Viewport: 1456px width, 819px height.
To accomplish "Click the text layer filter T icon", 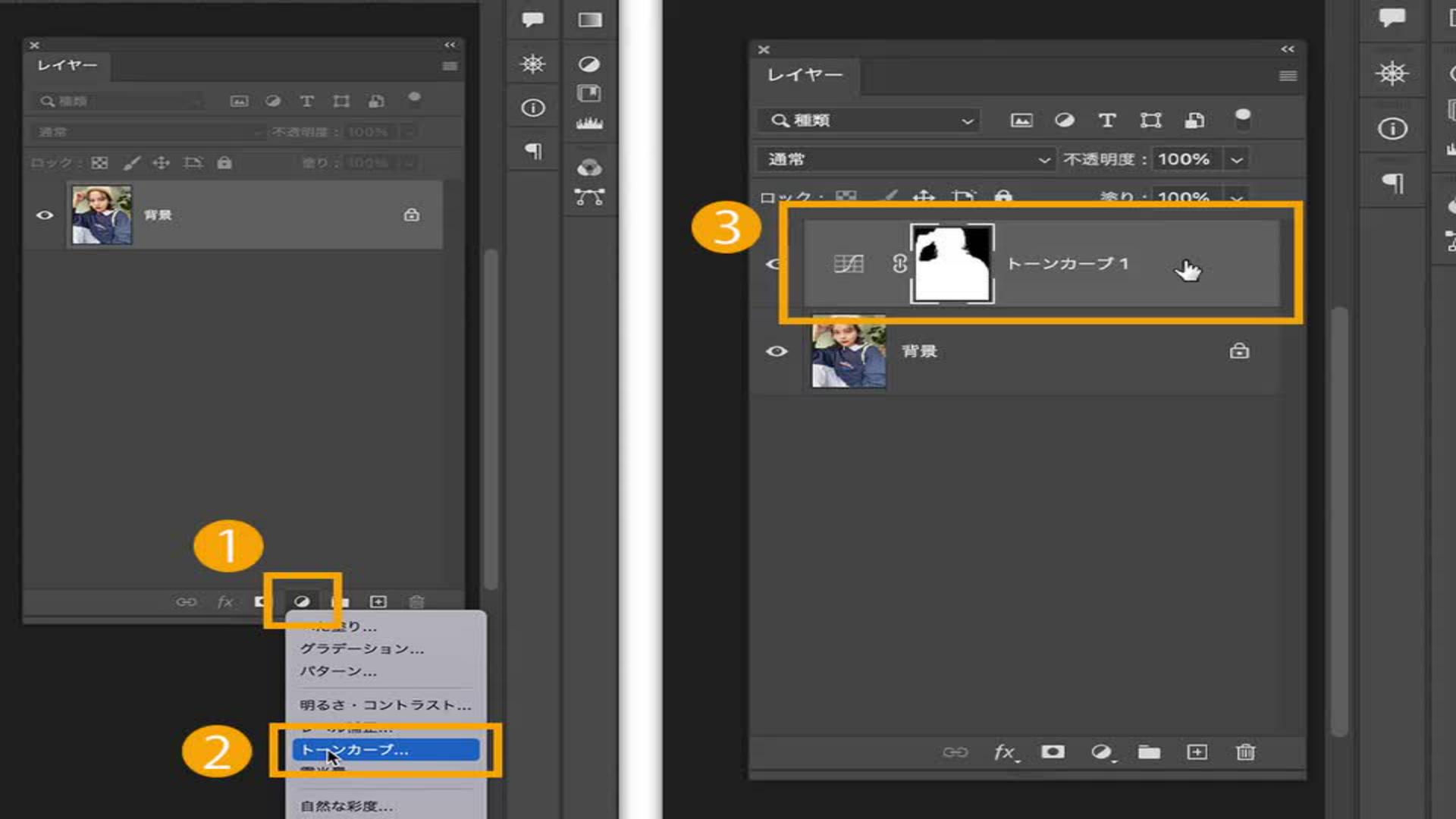I will tap(1107, 121).
